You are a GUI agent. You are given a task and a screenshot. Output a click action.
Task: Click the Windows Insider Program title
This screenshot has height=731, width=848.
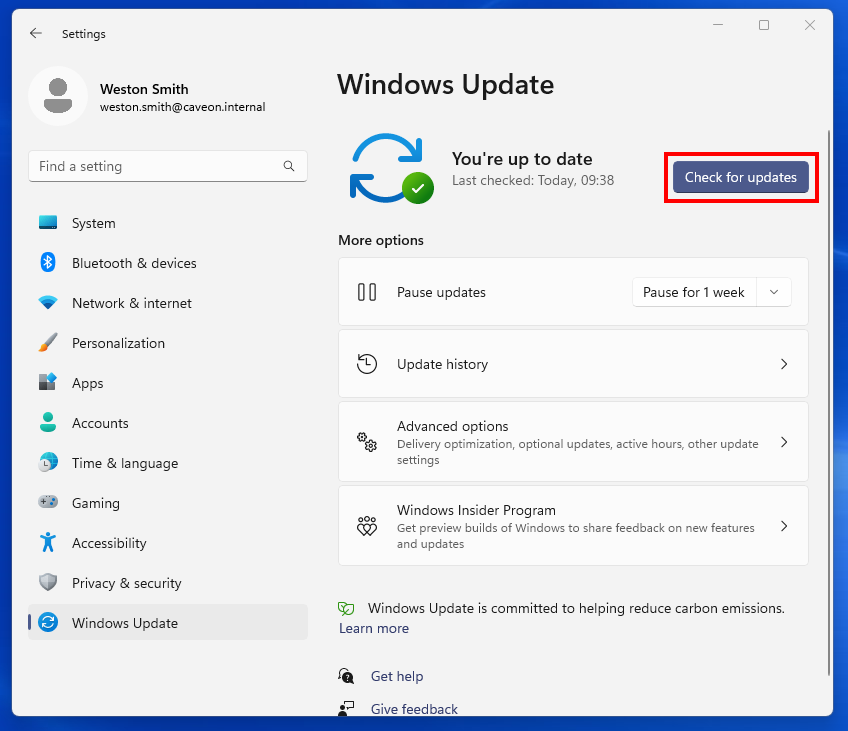(x=476, y=510)
